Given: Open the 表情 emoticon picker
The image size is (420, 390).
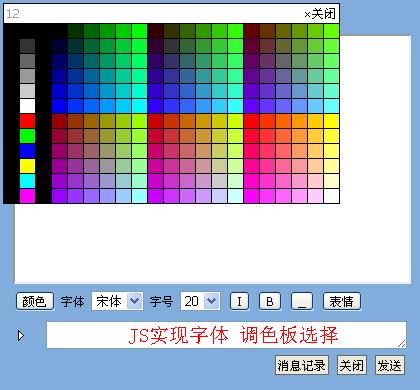Looking at the screenshot, I should 342,301.
